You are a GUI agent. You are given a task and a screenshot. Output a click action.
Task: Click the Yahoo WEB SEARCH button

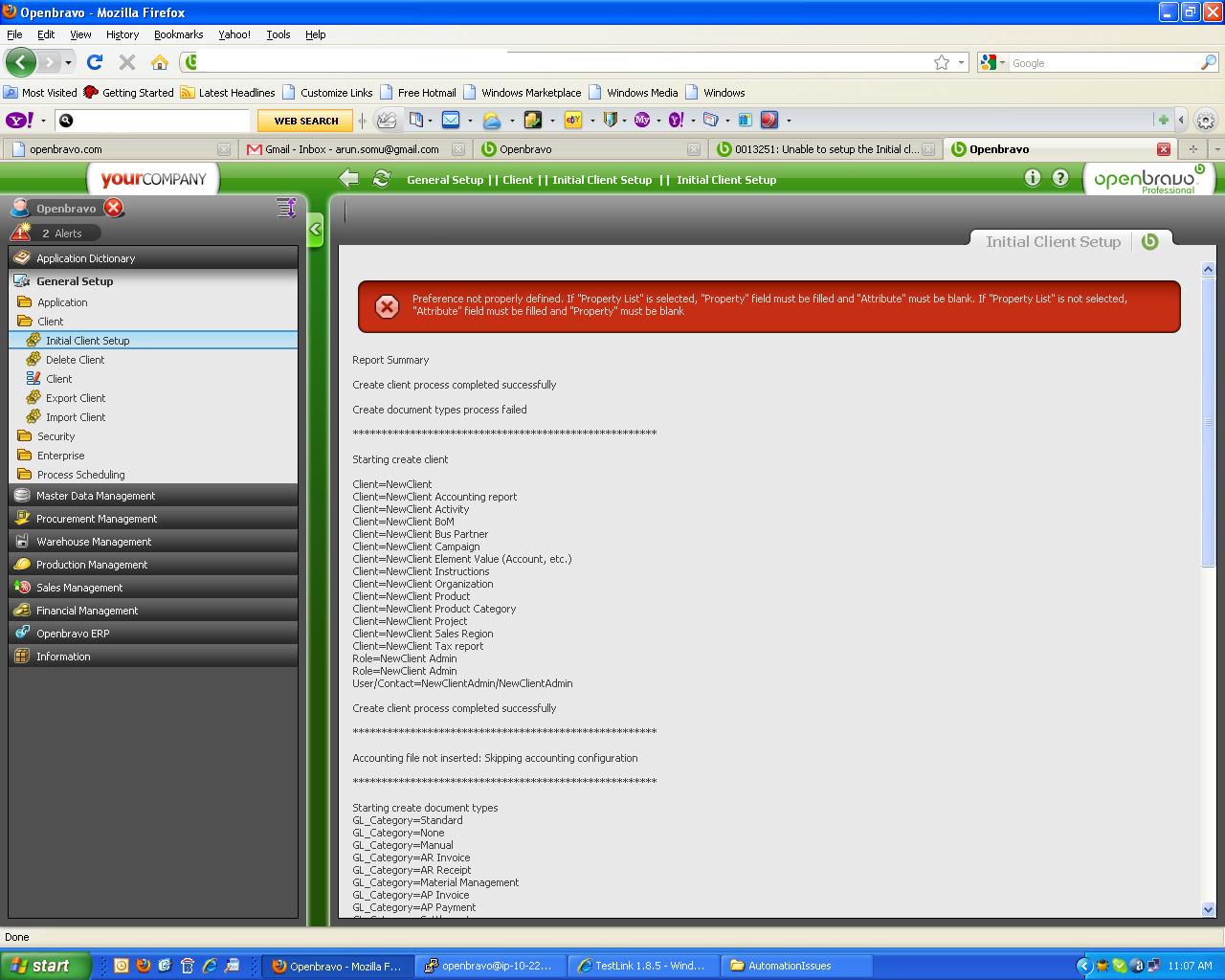(x=305, y=121)
